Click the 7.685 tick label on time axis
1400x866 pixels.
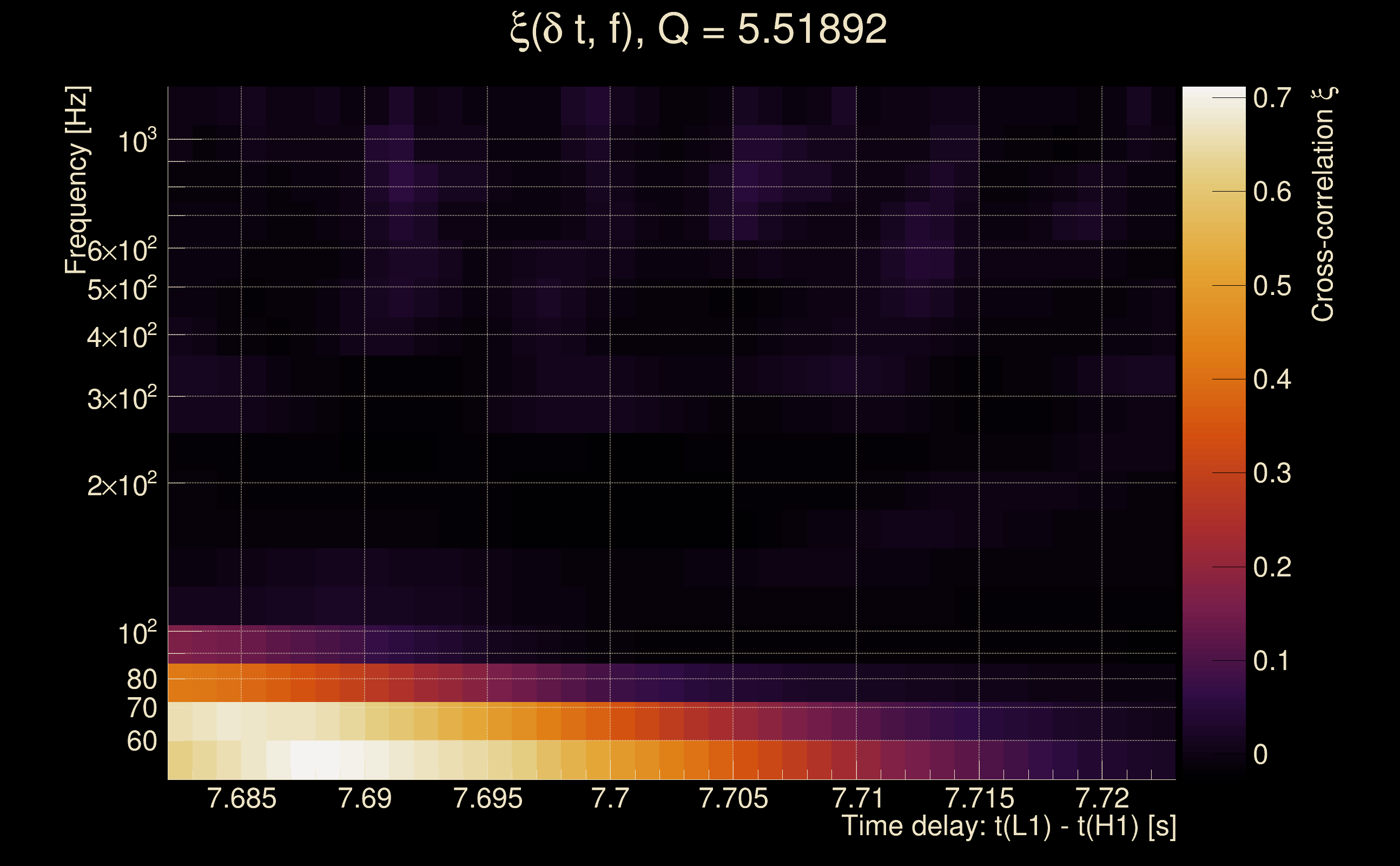[241, 798]
